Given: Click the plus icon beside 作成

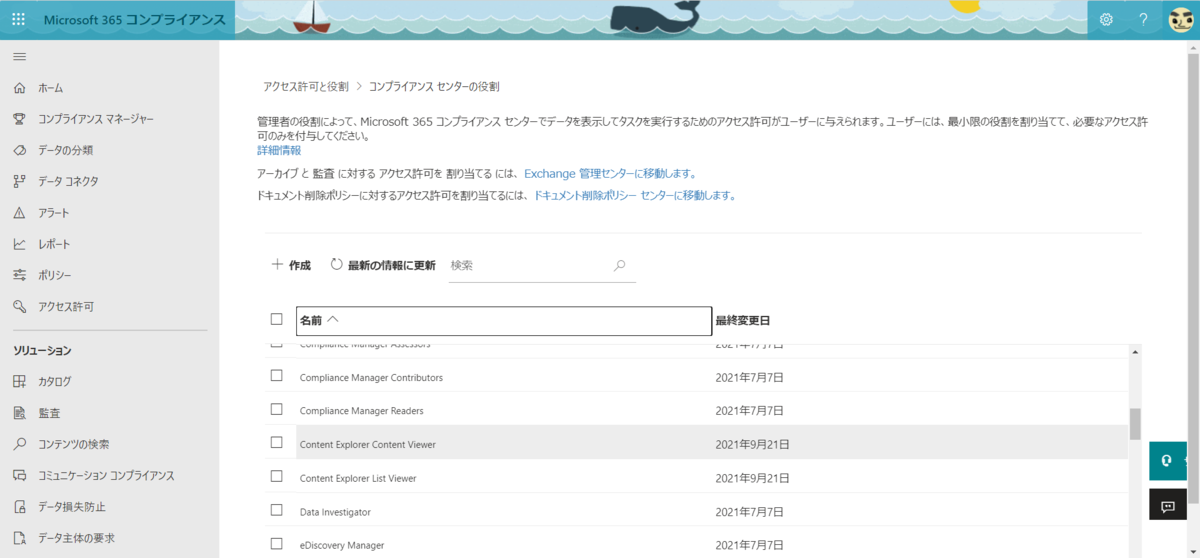Looking at the screenshot, I should tap(278, 265).
